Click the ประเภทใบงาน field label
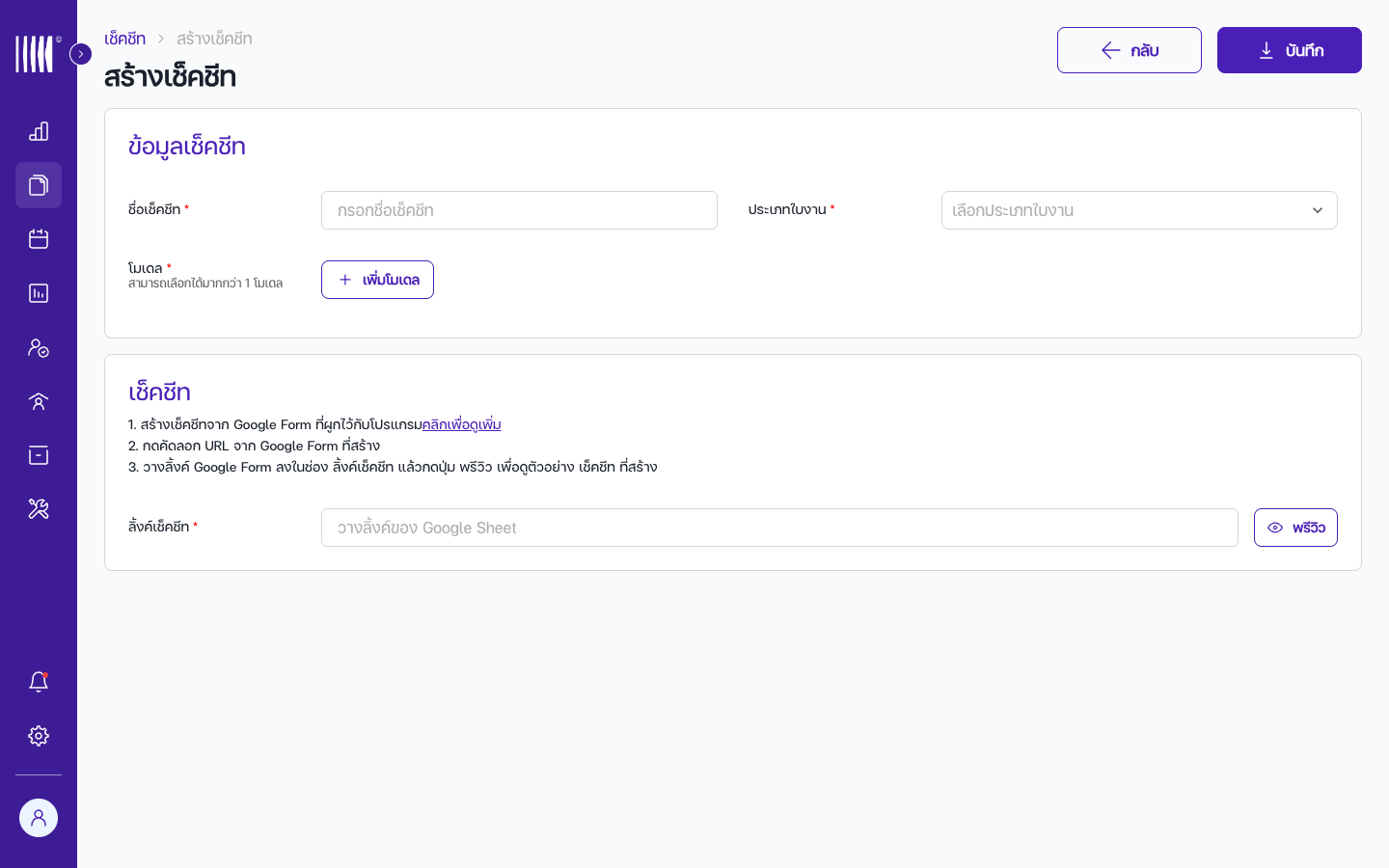This screenshot has height=868, width=1389. tap(787, 209)
